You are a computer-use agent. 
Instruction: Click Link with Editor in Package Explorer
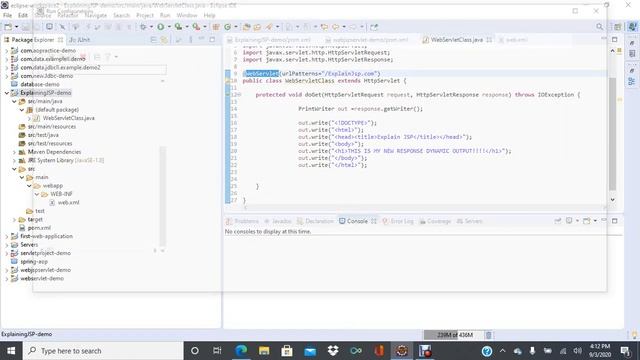164,40
